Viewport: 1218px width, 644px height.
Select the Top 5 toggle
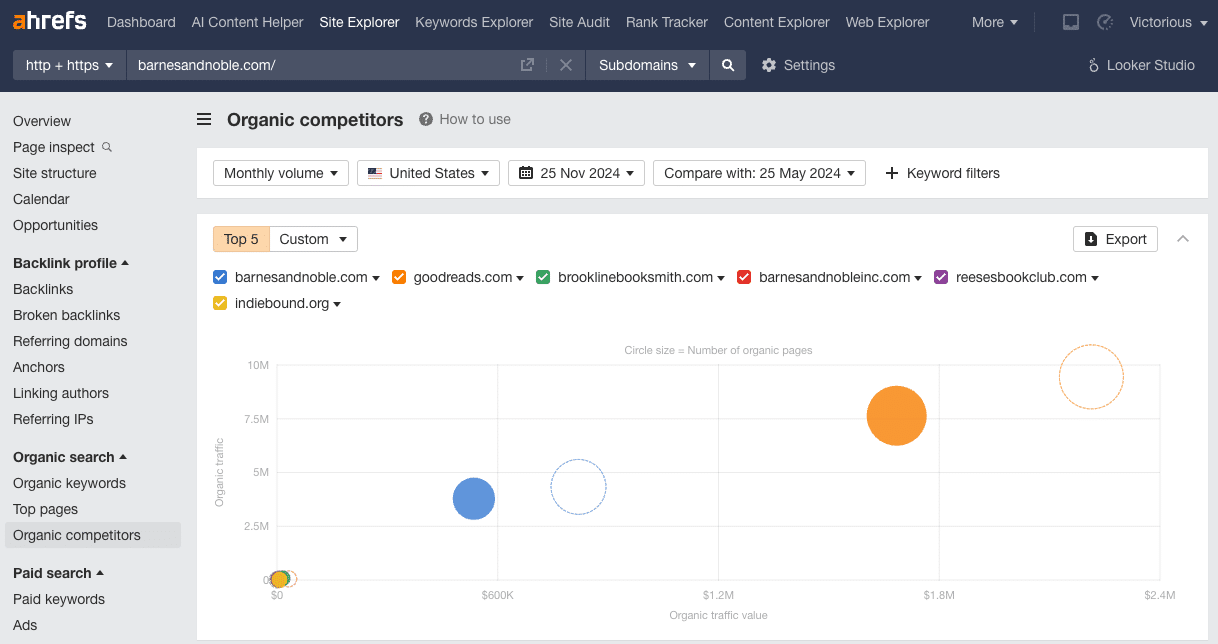[x=241, y=239]
